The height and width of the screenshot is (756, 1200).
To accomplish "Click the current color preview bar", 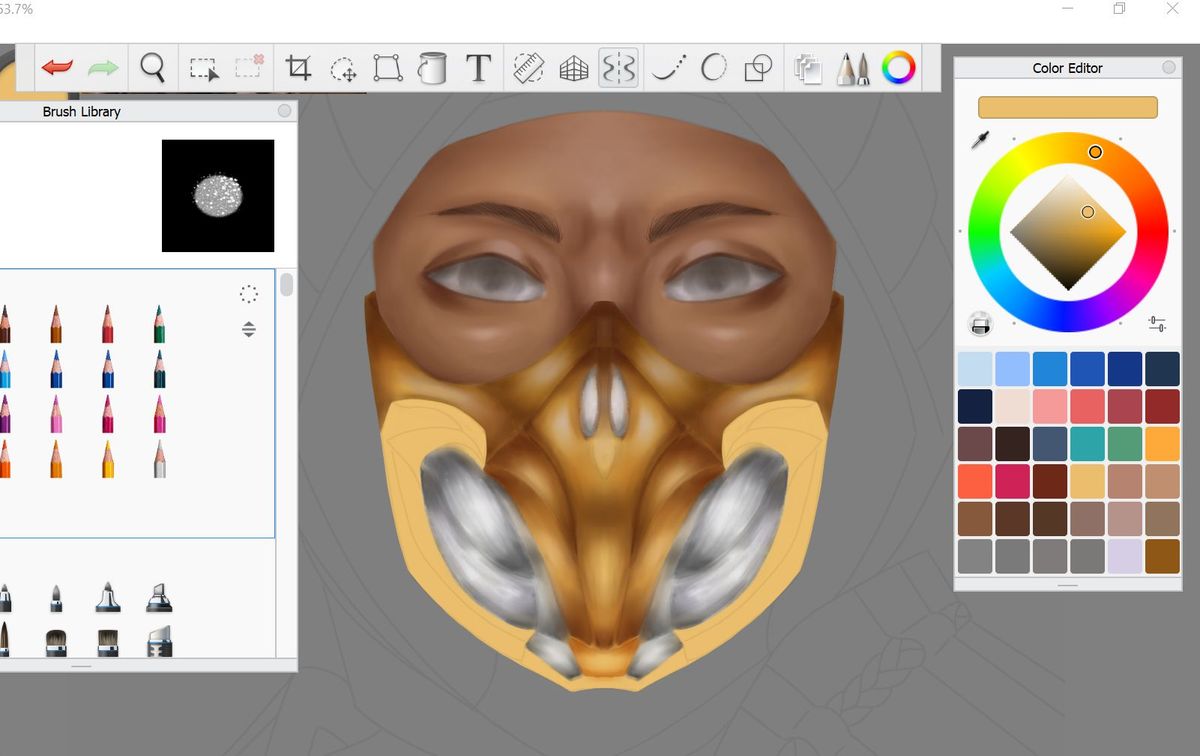I will 1067,108.
